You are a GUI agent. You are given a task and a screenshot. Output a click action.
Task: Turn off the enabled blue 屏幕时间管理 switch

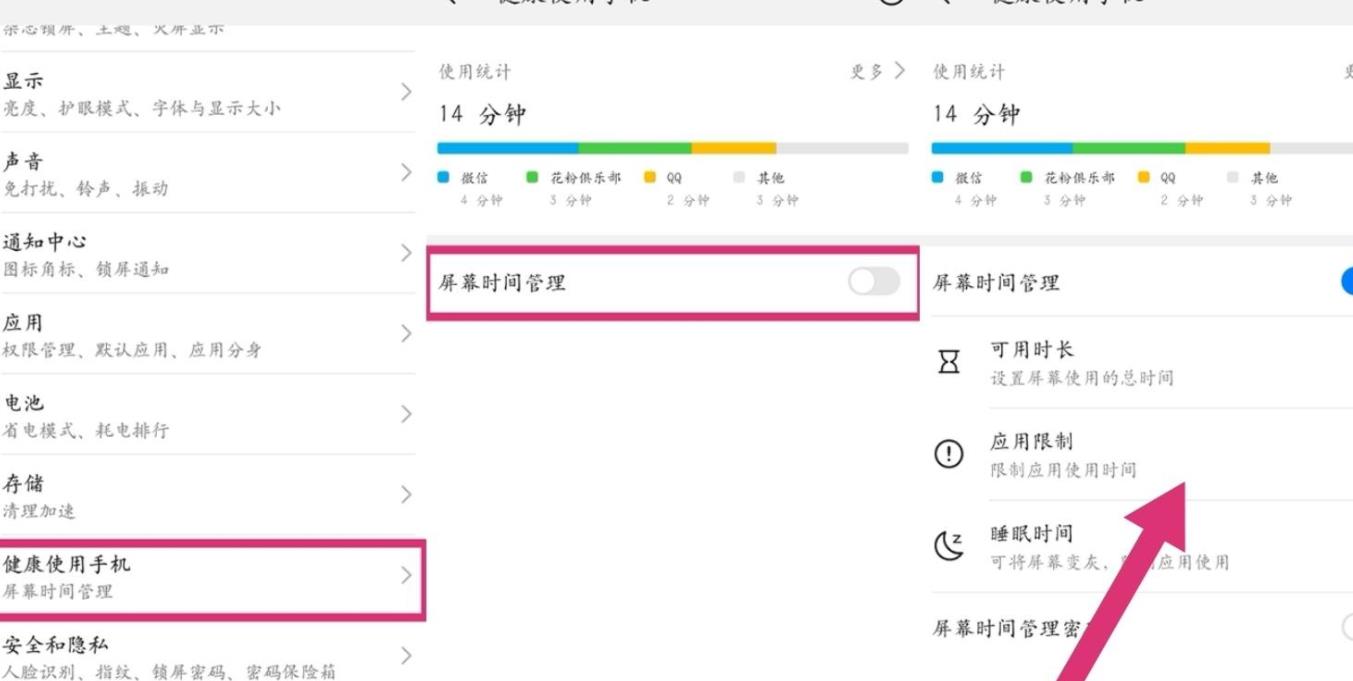[x=1346, y=283]
